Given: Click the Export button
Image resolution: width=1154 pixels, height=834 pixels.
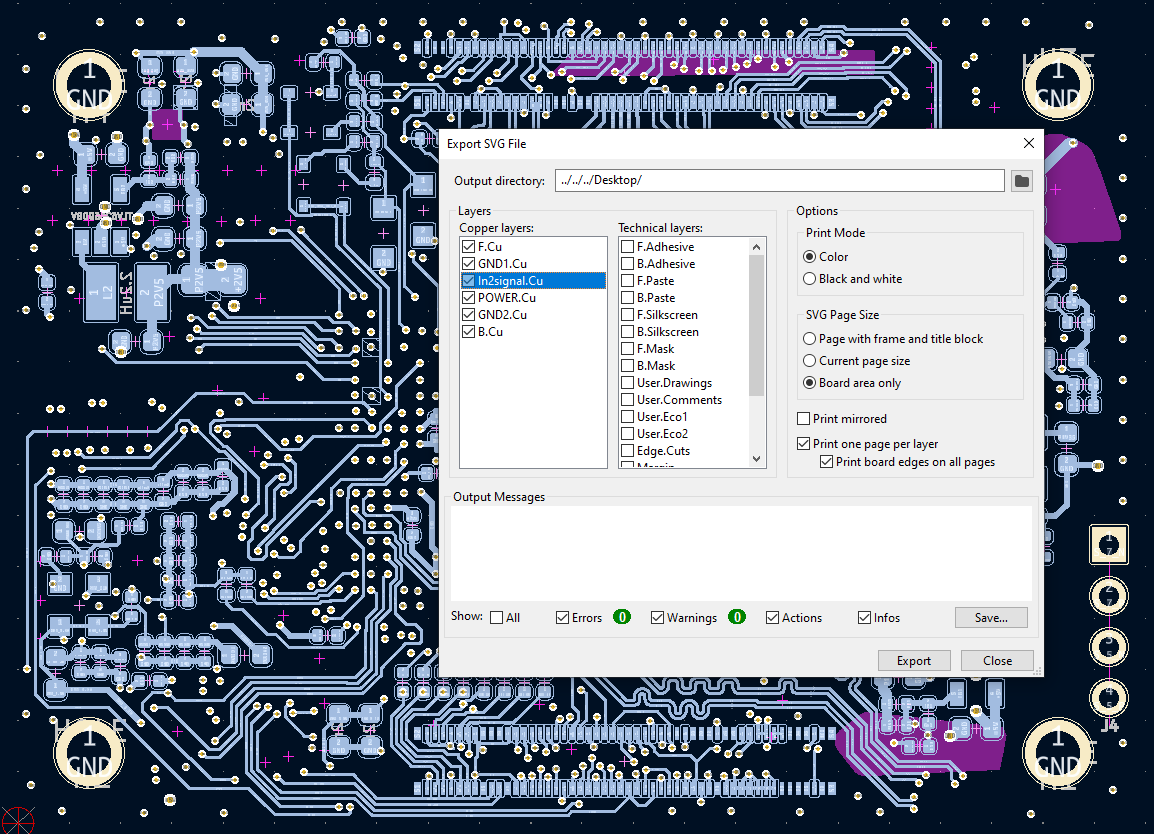Looking at the screenshot, I should point(914,661).
